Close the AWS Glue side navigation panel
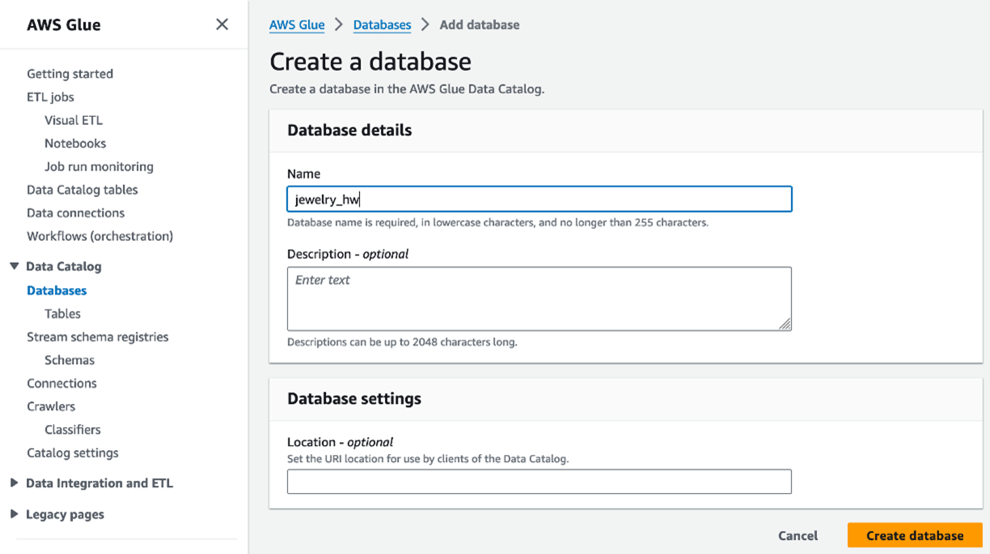990x554 pixels. point(222,24)
